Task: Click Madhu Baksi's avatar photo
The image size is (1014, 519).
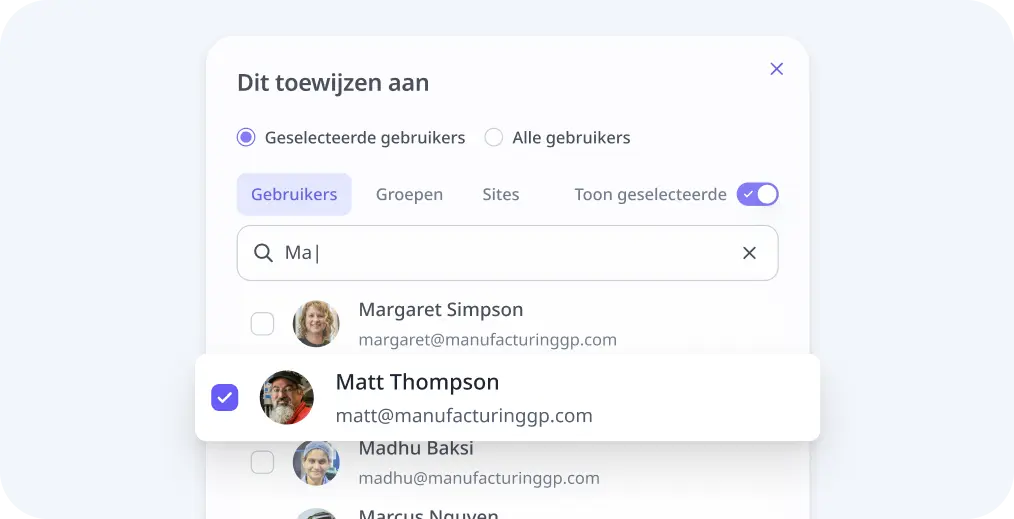Action: [x=316, y=462]
